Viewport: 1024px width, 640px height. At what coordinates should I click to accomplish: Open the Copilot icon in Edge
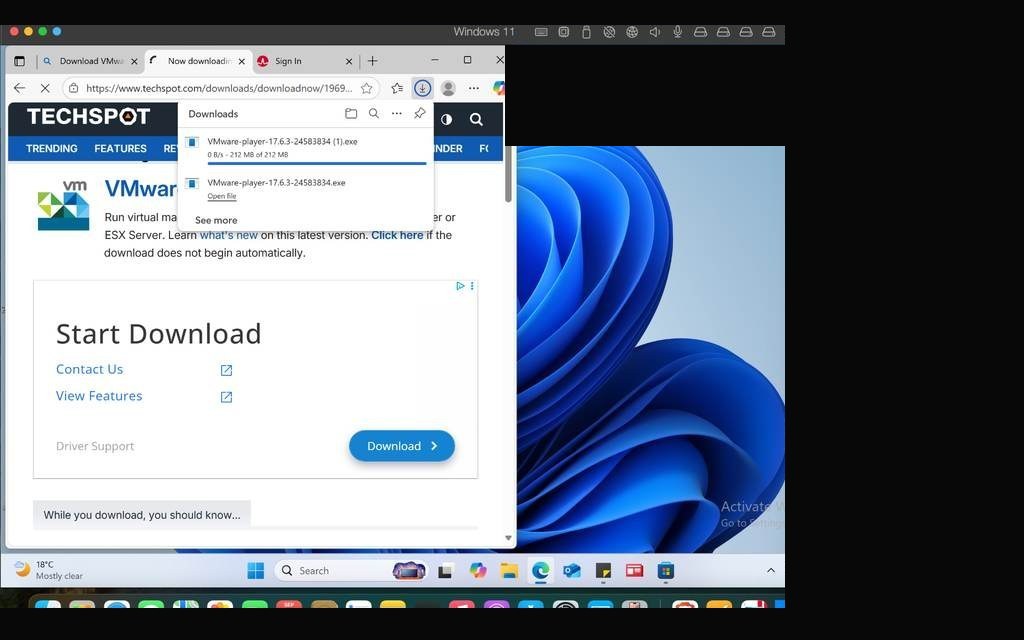click(498, 88)
